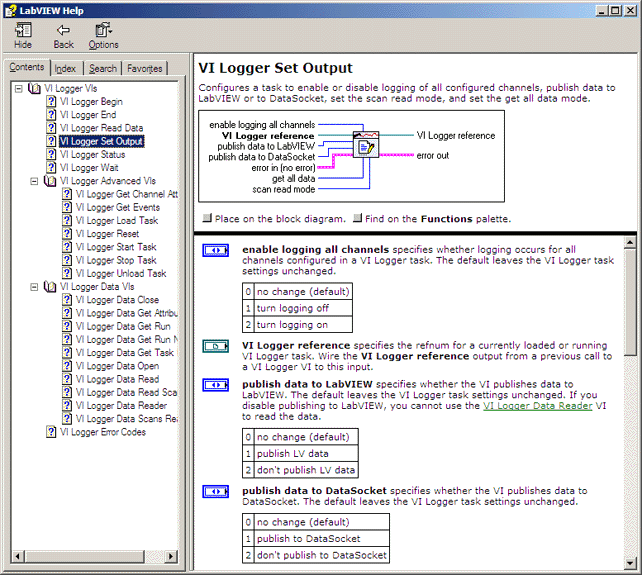Image resolution: width=642 pixels, height=575 pixels.
Task: Minimize the LabVIEW Help window
Action: [x=601, y=11]
